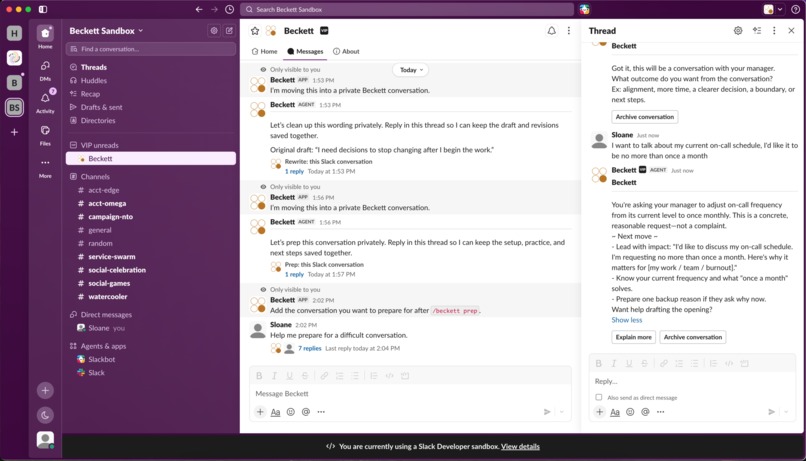The height and width of the screenshot is (461, 806).
Task: Open send options dropdown in thread composer
Action: tap(786, 412)
